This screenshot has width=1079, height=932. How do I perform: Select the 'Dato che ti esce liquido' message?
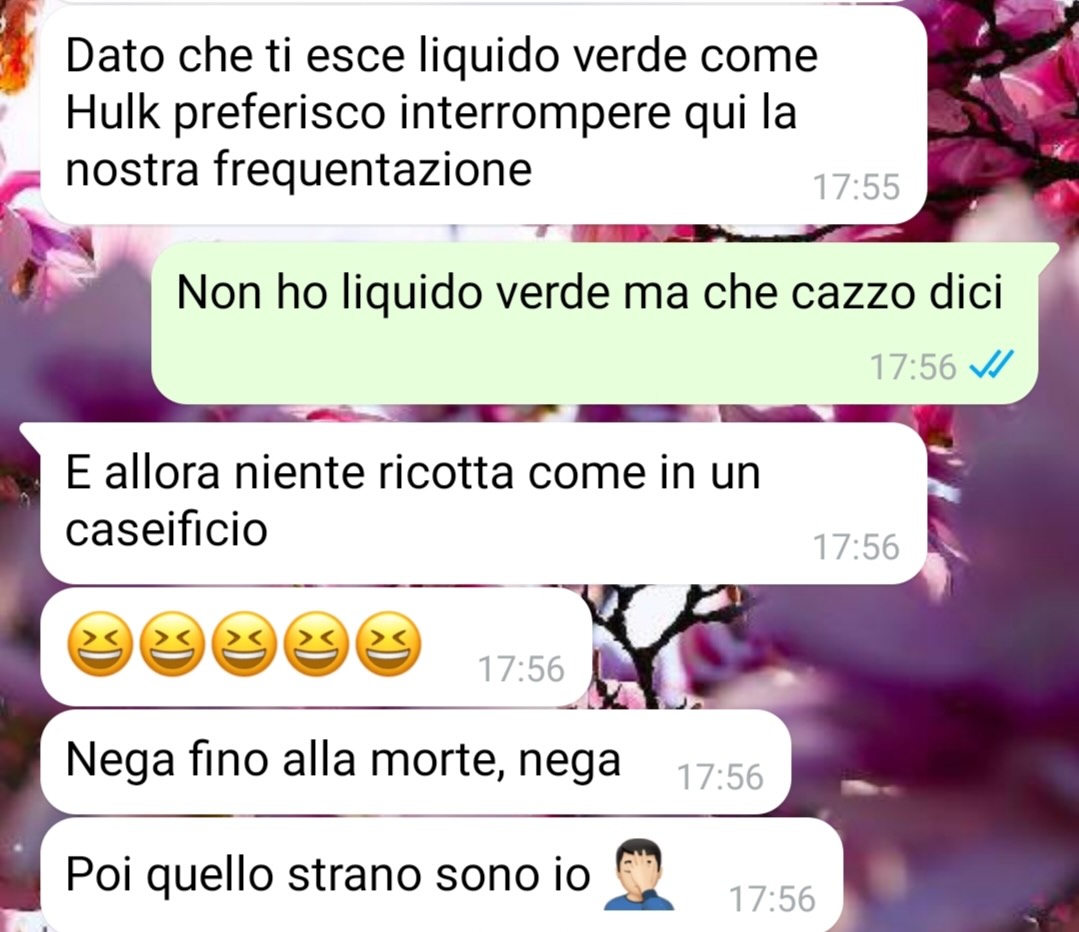pyautogui.click(x=484, y=115)
